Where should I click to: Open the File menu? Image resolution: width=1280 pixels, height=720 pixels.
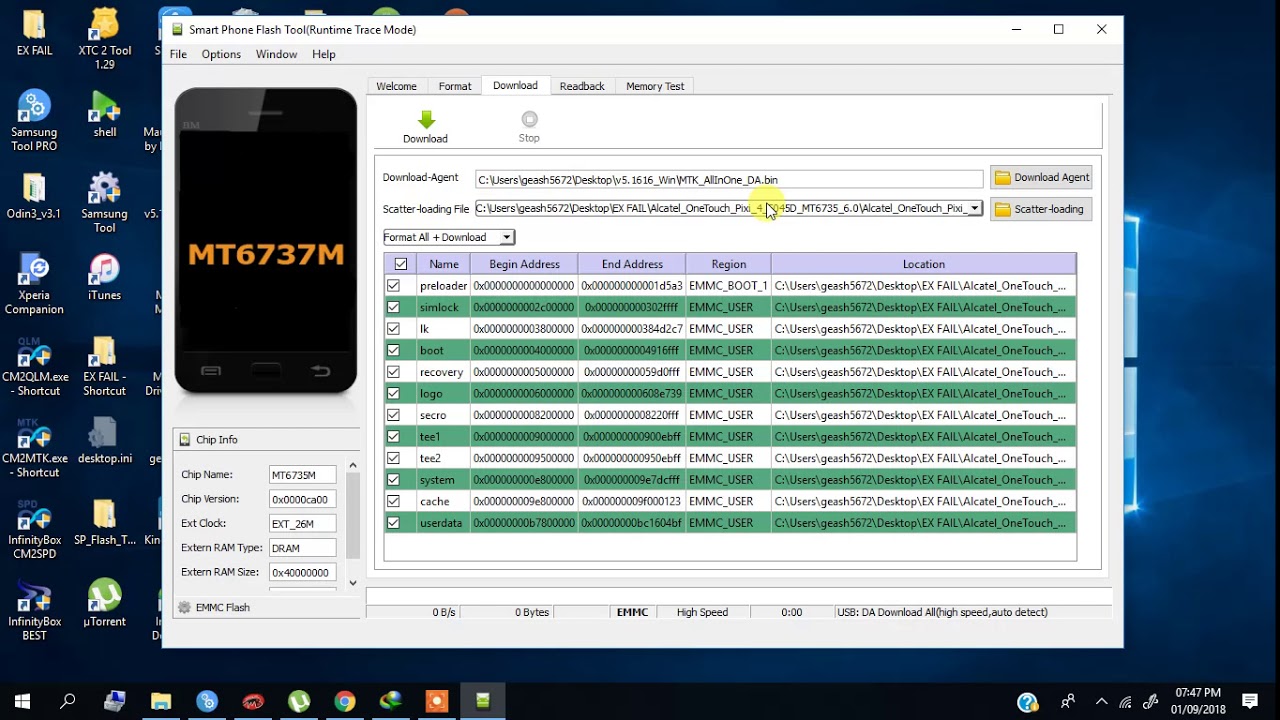click(178, 54)
